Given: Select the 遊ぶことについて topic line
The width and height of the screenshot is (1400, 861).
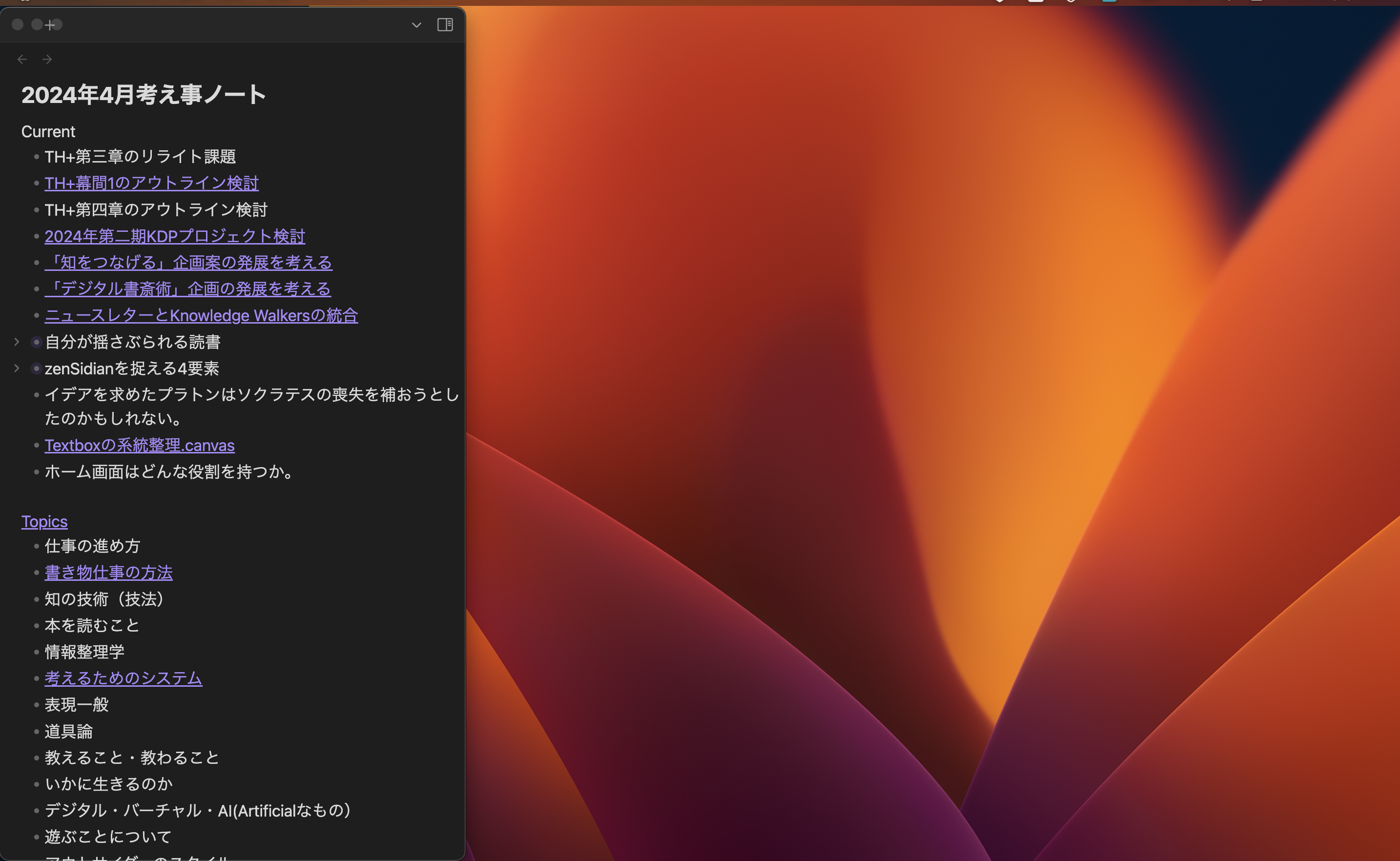Looking at the screenshot, I should click(x=108, y=837).
